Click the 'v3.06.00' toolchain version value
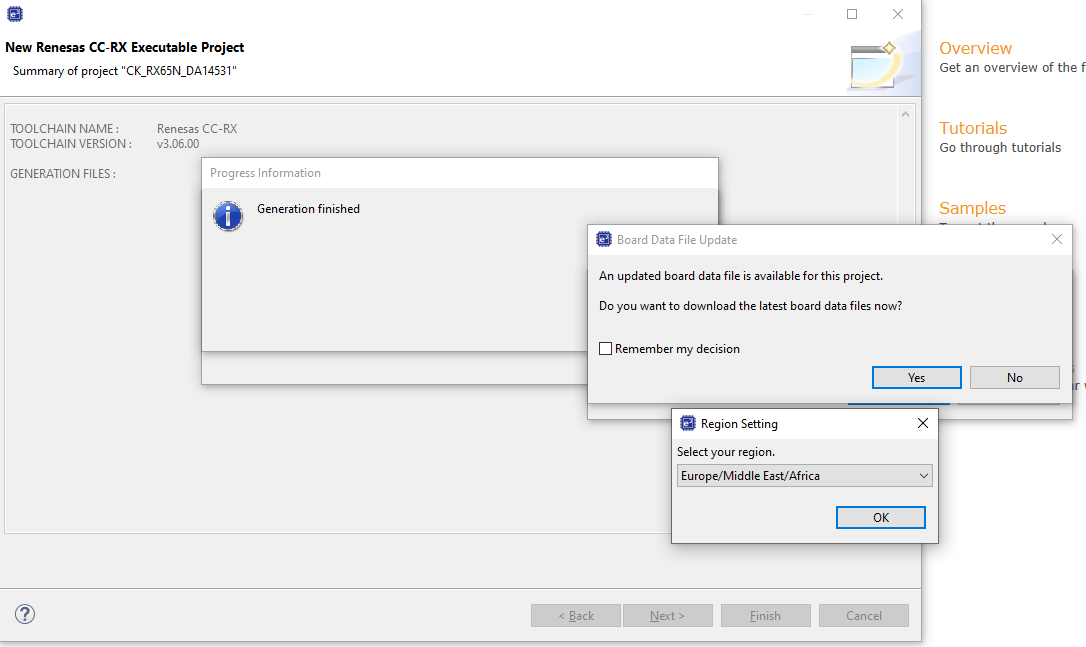 point(178,144)
